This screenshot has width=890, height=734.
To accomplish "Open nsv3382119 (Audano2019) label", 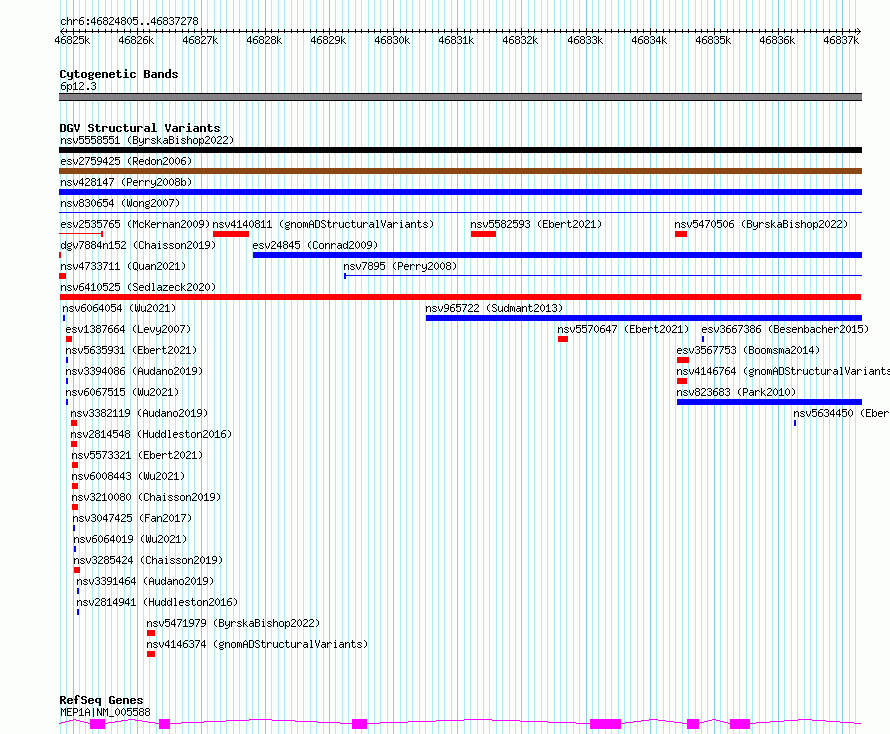I will (x=139, y=413).
